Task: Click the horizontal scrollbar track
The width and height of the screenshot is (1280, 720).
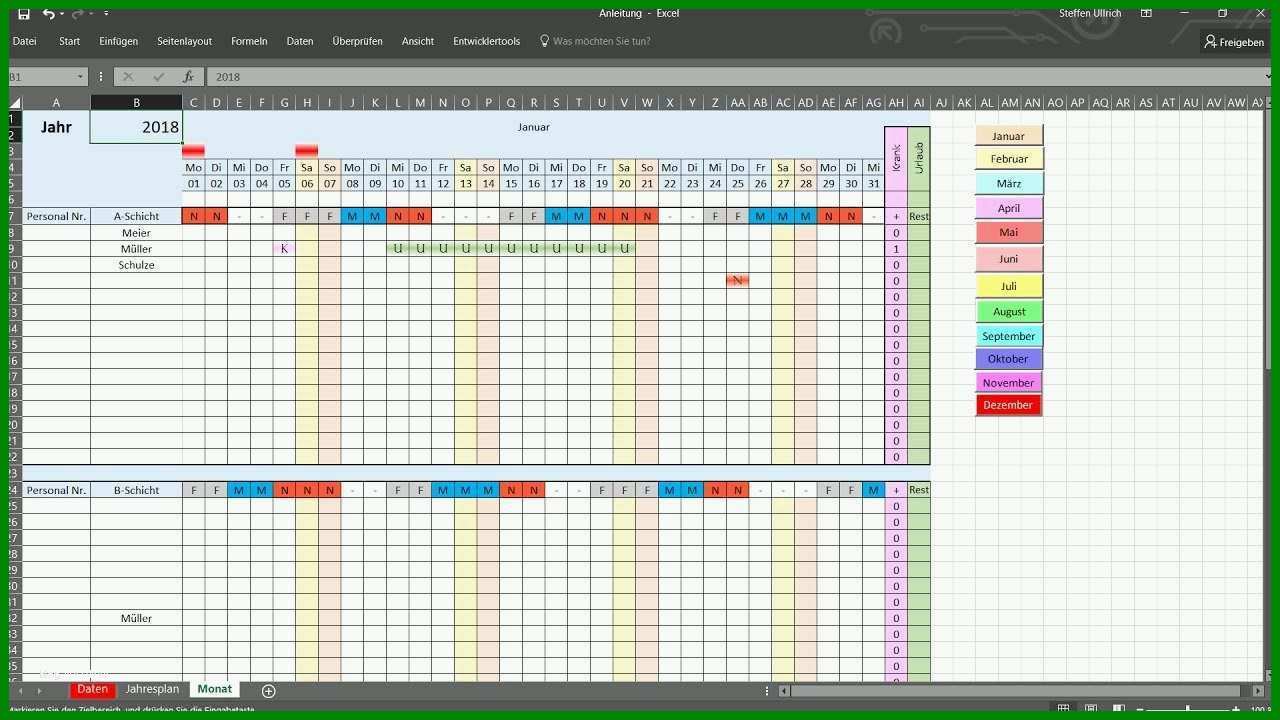Action: (1020, 690)
